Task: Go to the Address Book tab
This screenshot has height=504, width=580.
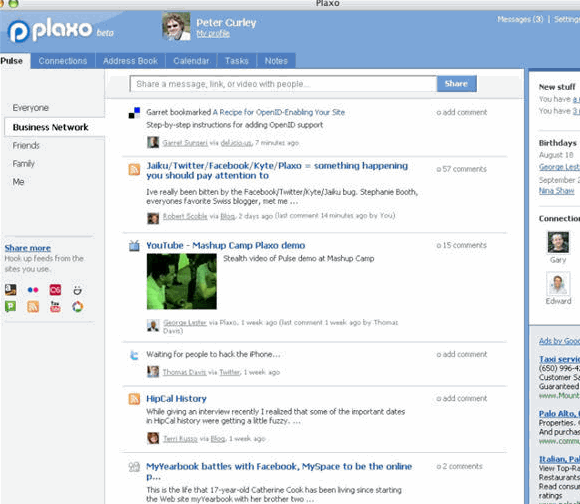Action: point(131,61)
